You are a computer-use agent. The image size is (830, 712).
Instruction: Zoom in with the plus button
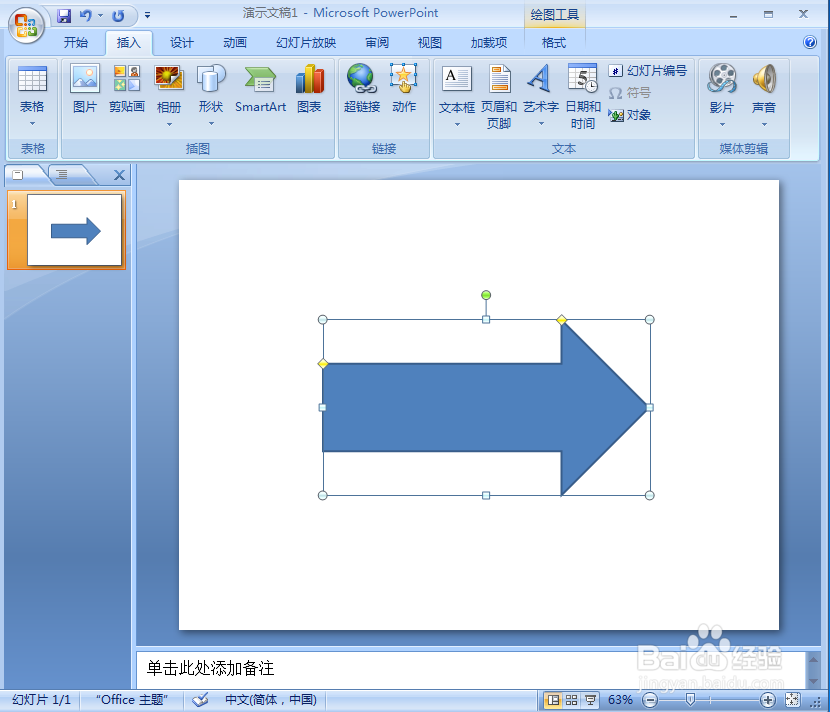(768, 700)
